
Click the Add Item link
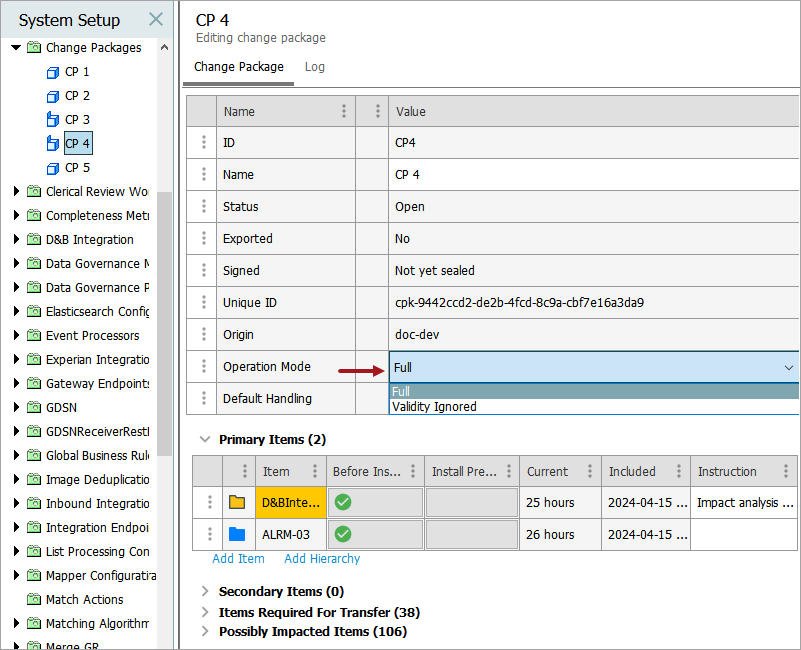pyautogui.click(x=238, y=559)
